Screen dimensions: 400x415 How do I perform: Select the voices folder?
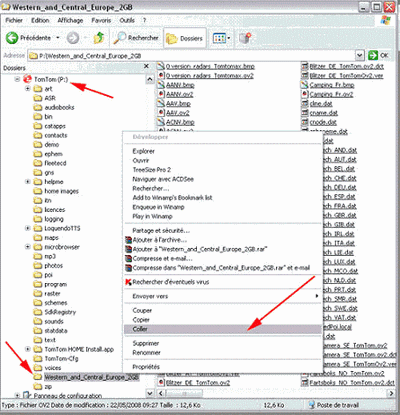click(53, 368)
